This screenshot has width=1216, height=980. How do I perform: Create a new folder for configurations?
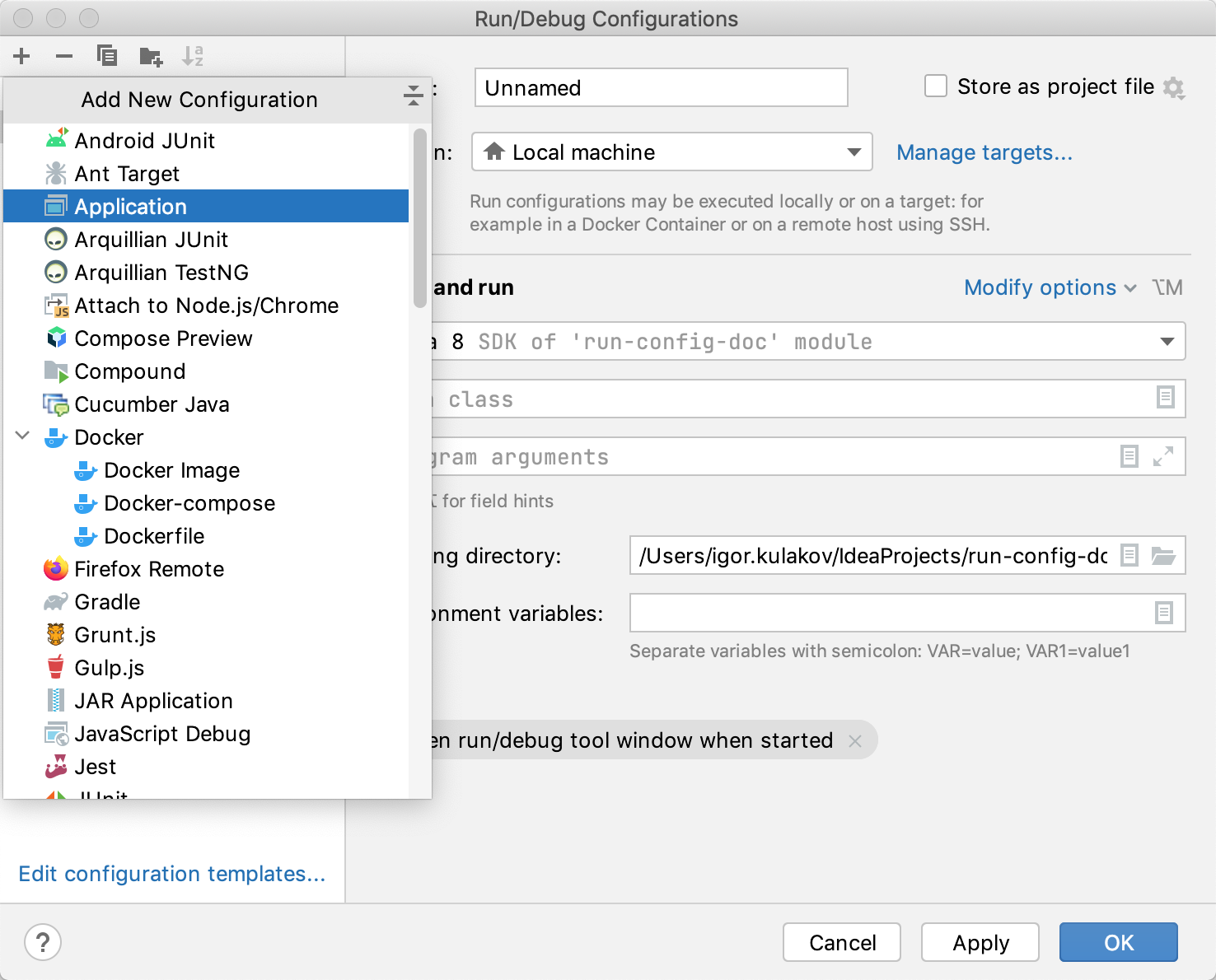(150, 56)
